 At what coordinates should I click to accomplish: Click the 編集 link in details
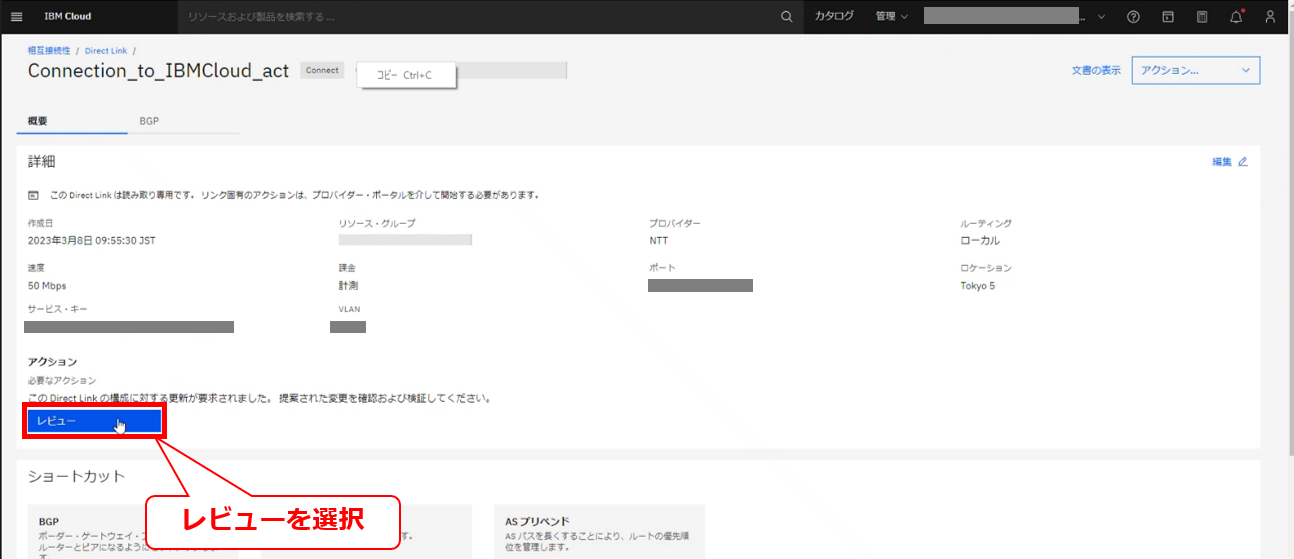click(1229, 161)
